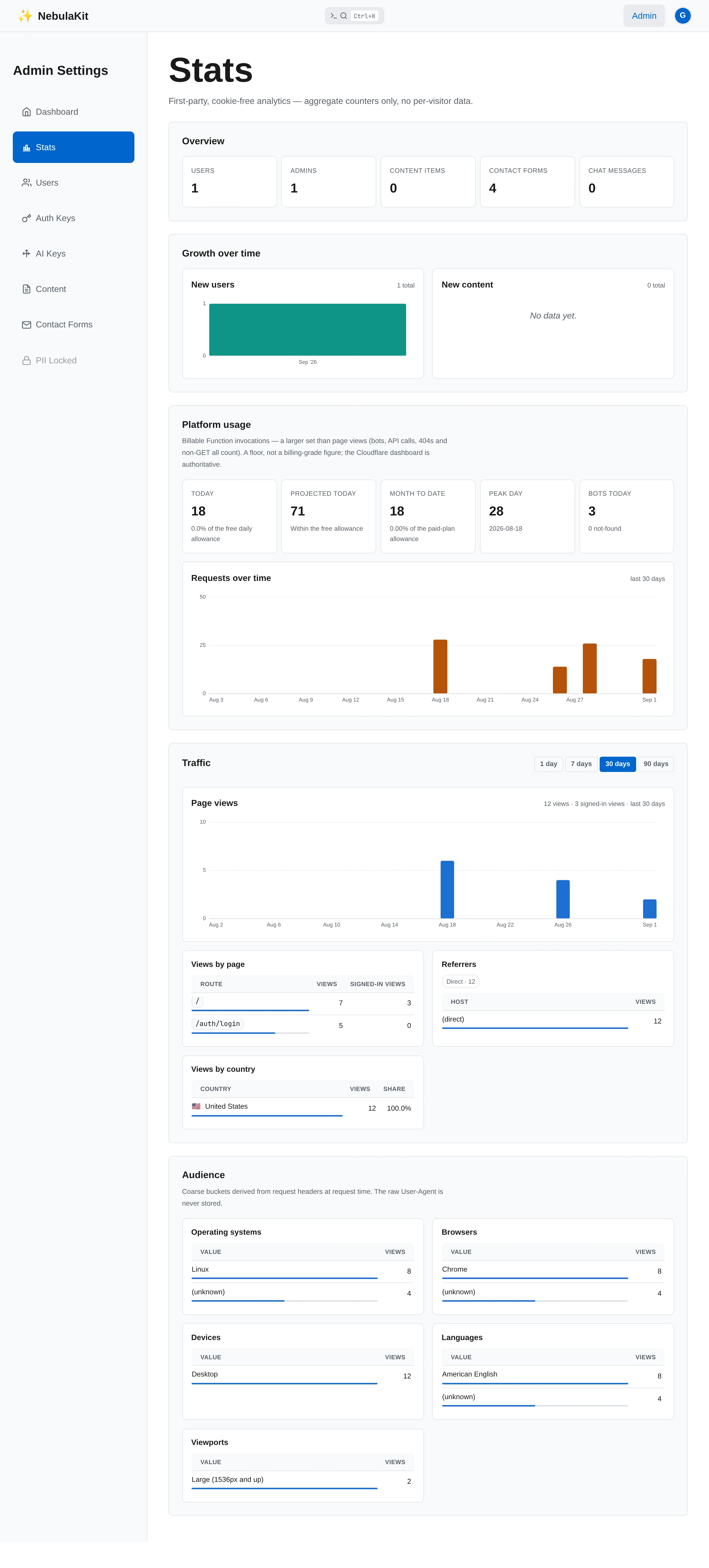This screenshot has width=709, height=1568.
Task: Click the Chat Messages overview card
Action: [626, 181]
